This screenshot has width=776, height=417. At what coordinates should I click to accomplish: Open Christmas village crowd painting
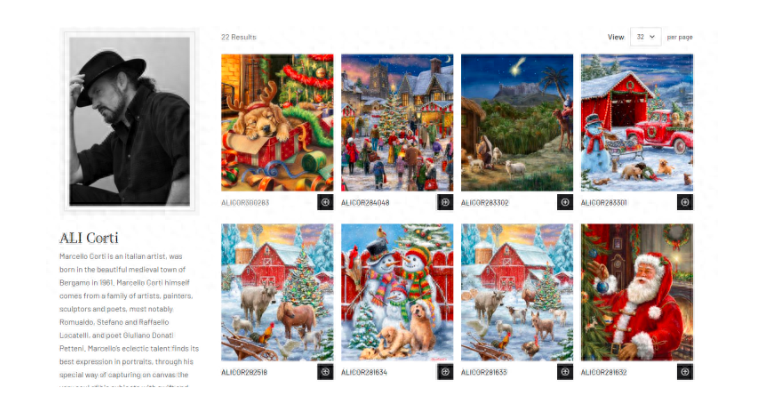[397, 123]
